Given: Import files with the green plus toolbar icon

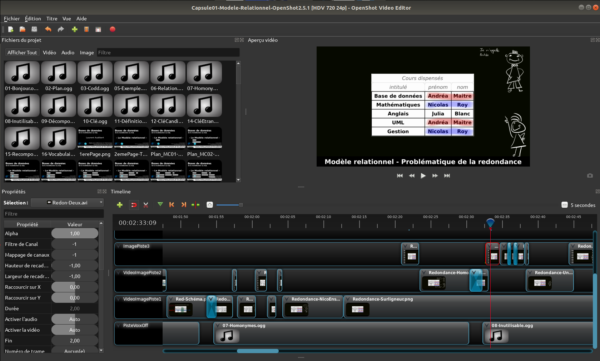Looking at the screenshot, I should (x=75, y=29).
